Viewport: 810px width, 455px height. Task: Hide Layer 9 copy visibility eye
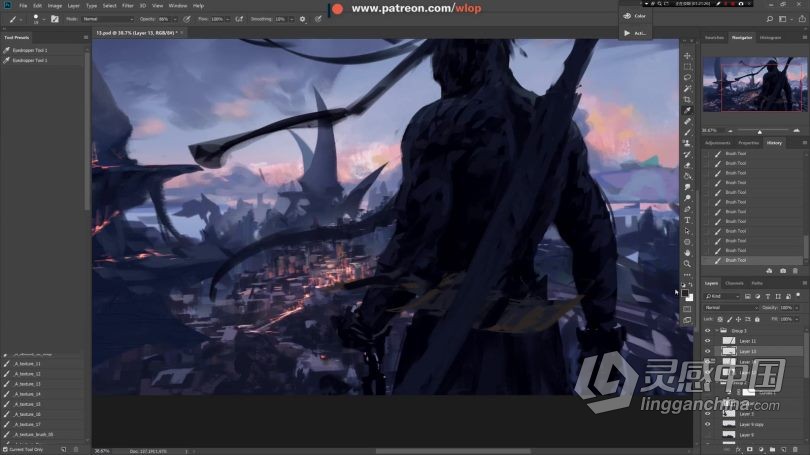[x=708, y=424]
